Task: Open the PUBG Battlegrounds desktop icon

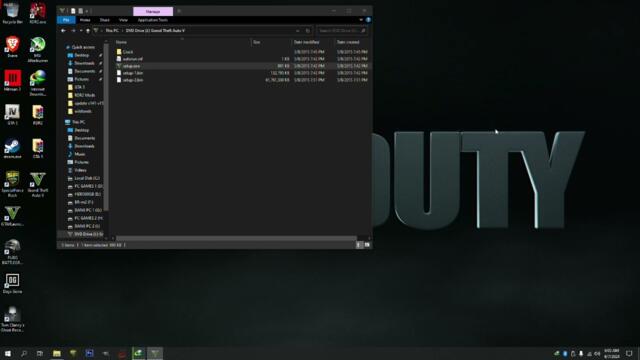Action: tap(12, 252)
